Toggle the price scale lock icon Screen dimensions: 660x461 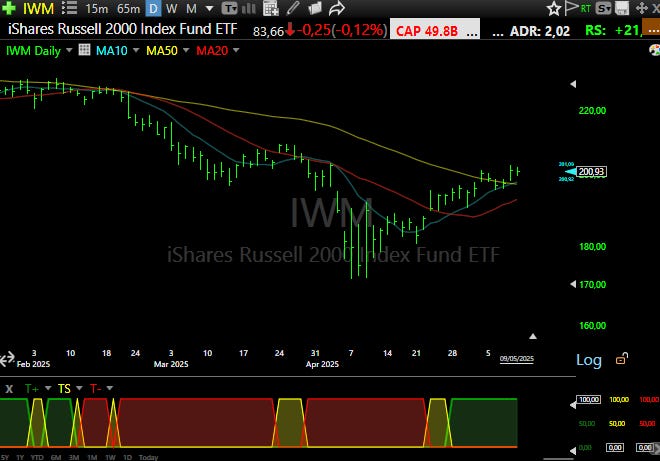click(x=622, y=359)
